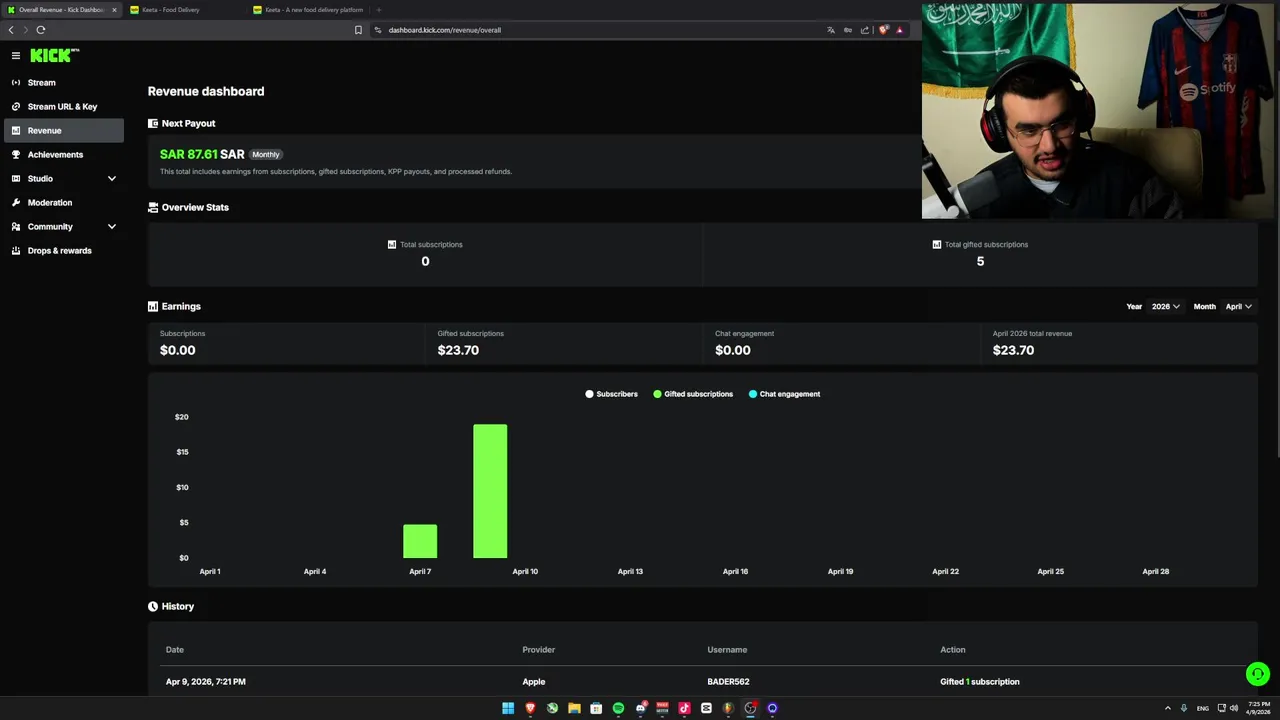Screen dimensions: 1280x720
Task: Click the short green April 7 bar
Action: point(420,541)
